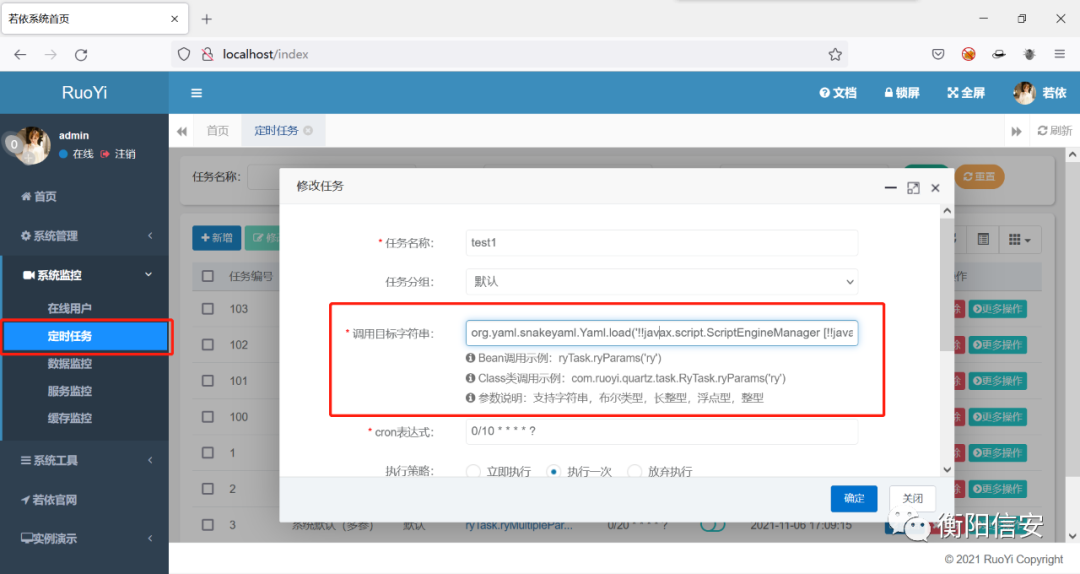Check the row 100 checkbox
This screenshot has height=574, width=1080.
(x=207, y=417)
